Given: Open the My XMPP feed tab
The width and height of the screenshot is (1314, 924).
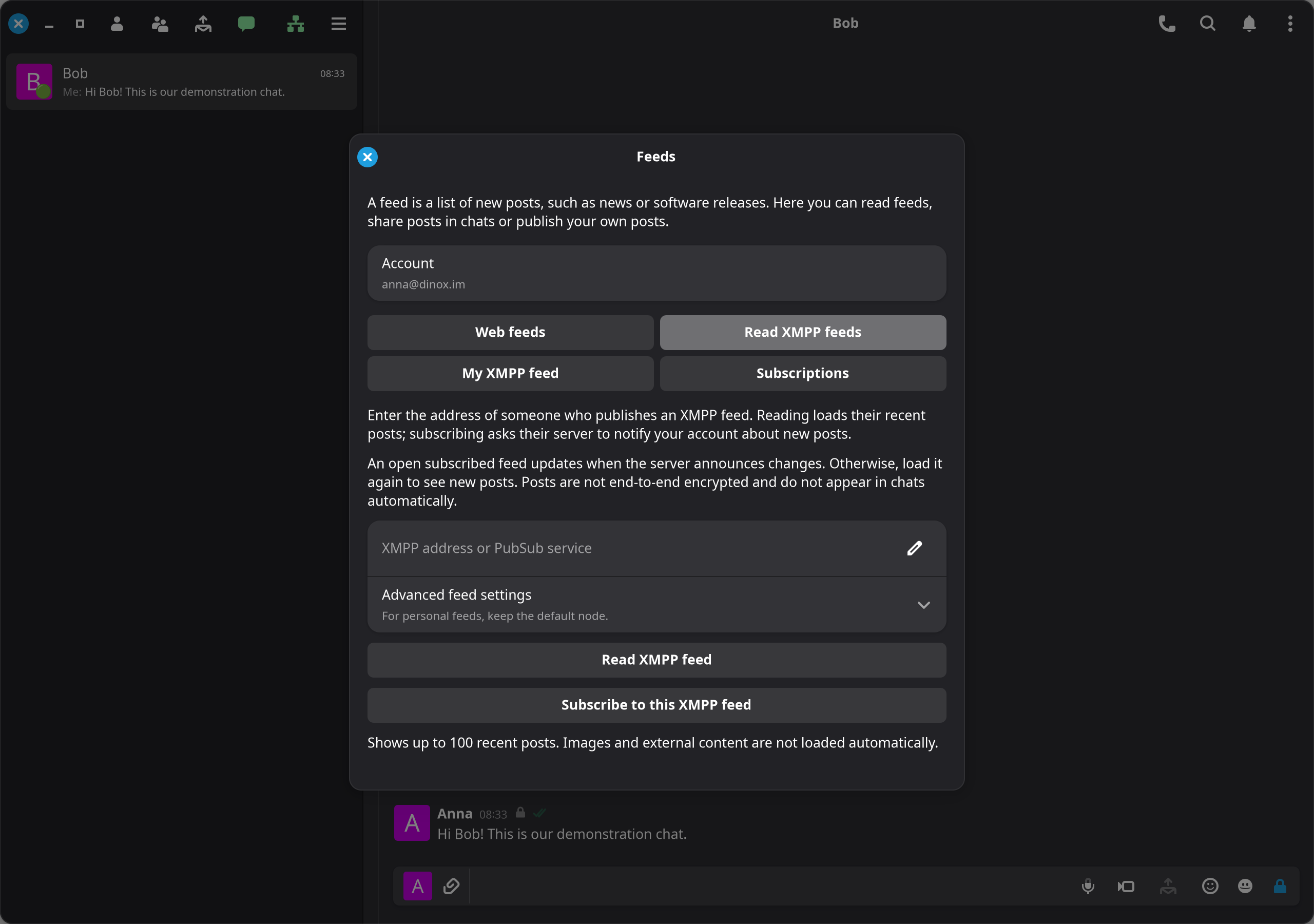Looking at the screenshot, I should (510, 374).
